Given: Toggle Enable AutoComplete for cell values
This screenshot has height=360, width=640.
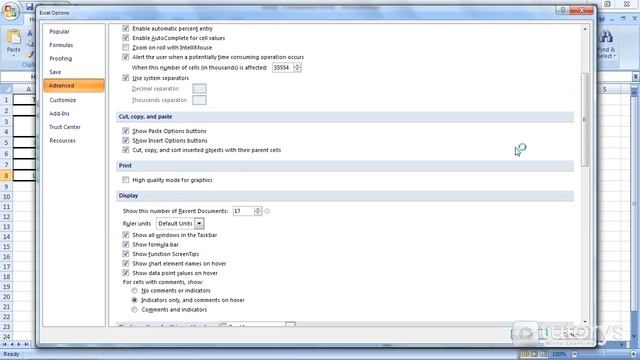Looking at the screenshot, I should point(126,38).
